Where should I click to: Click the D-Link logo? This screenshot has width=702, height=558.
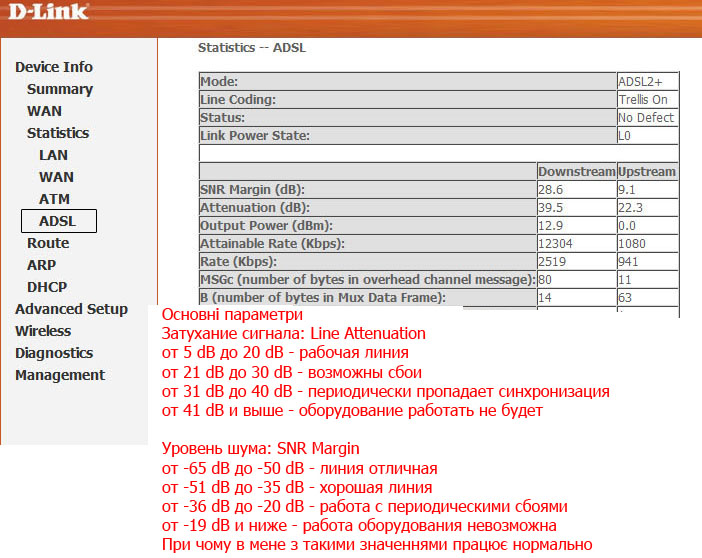[48, 12]
